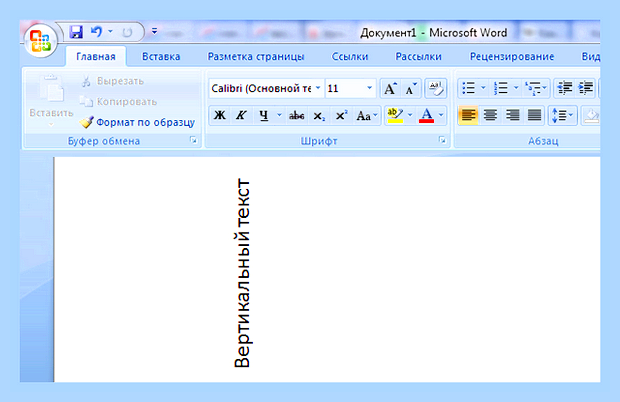Apply yellow text highlight color
620x402 pixels.
[x=395, y=115]
